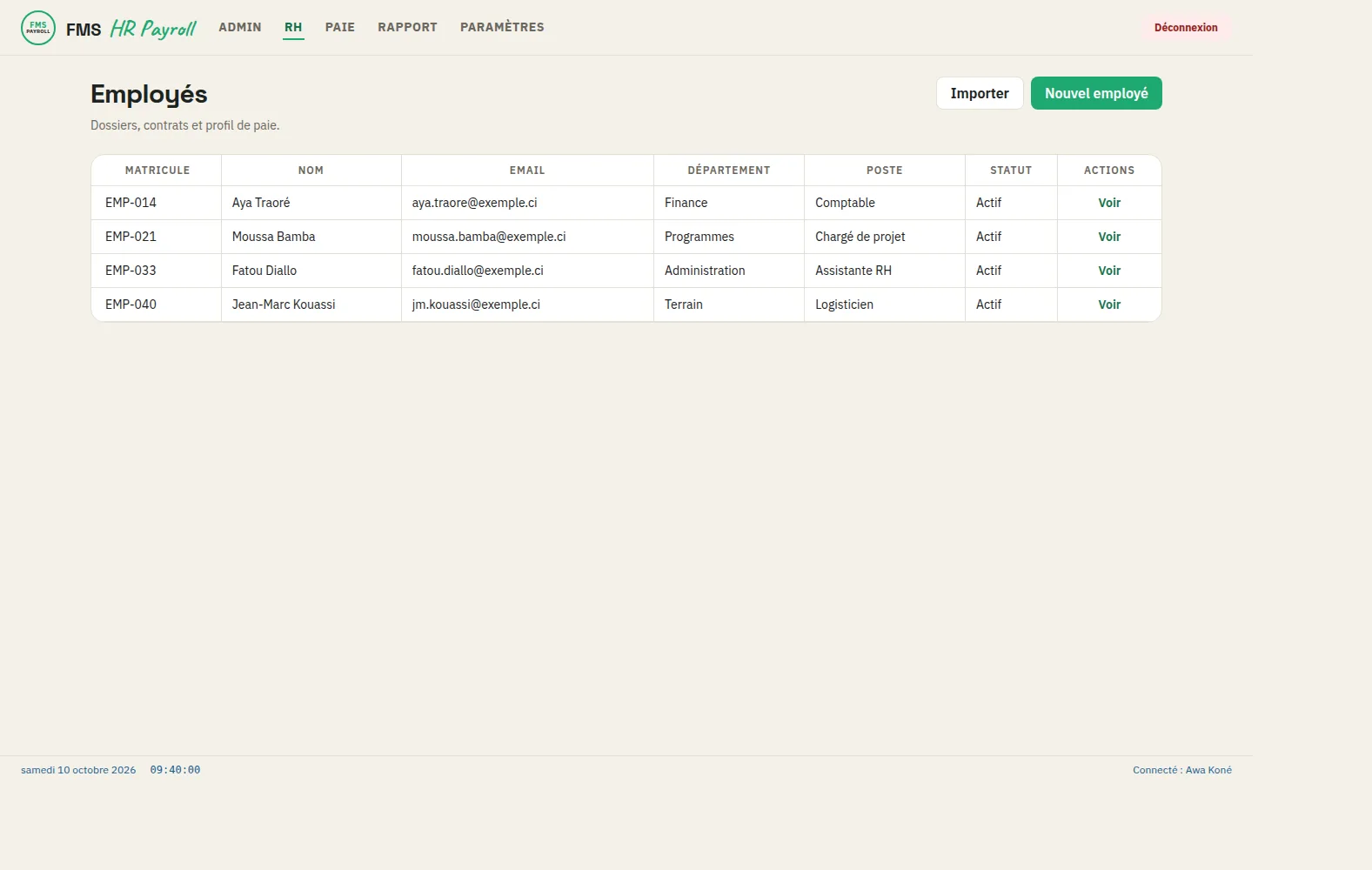Open PARAMÈTRES in the navigation bar
The width and height of the screenshot is (1372, 870).
tap(502, 27)
